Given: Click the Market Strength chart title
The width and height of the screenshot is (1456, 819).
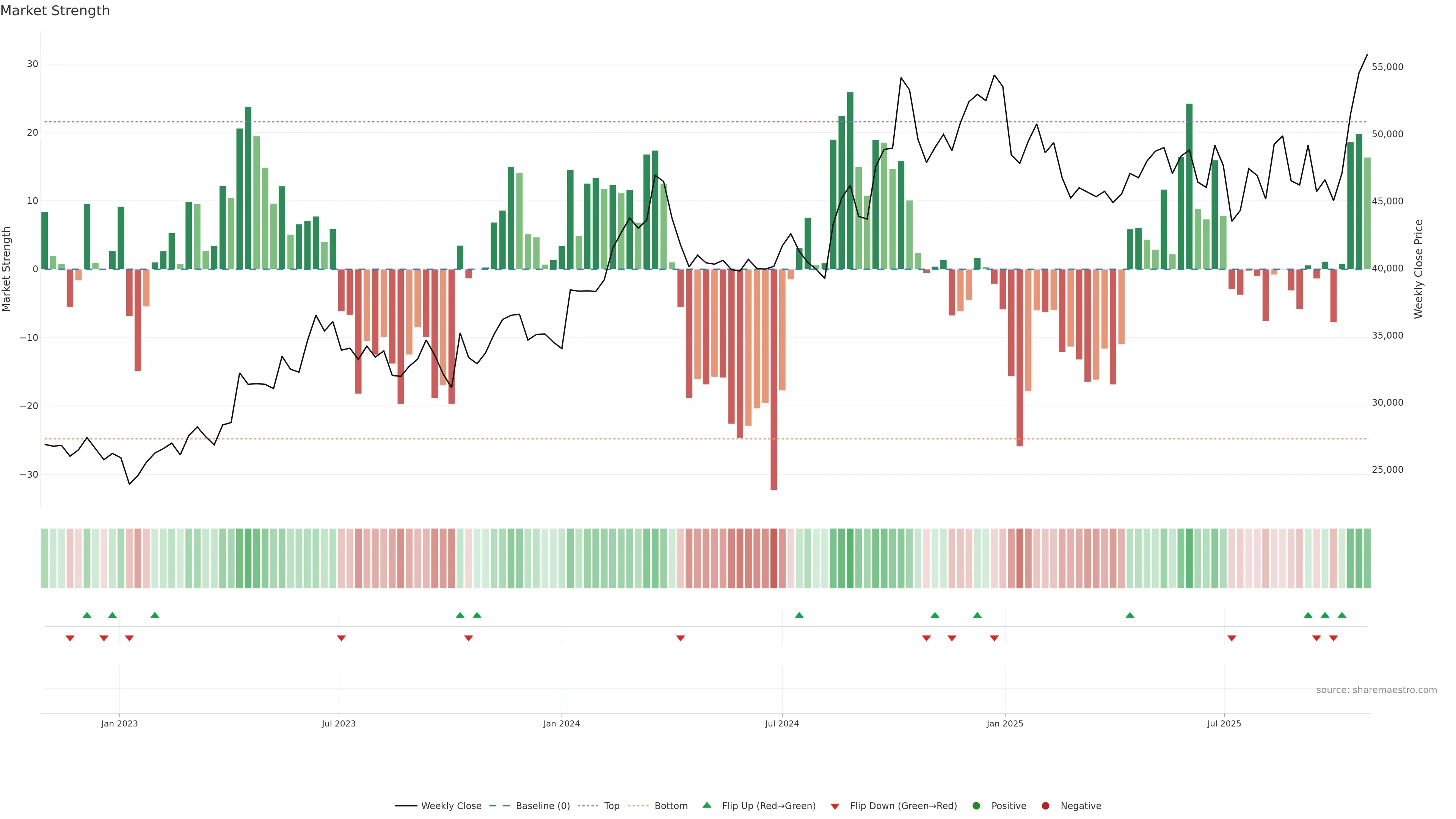Looking at the screenshot, I should click(x=55, y=11).
